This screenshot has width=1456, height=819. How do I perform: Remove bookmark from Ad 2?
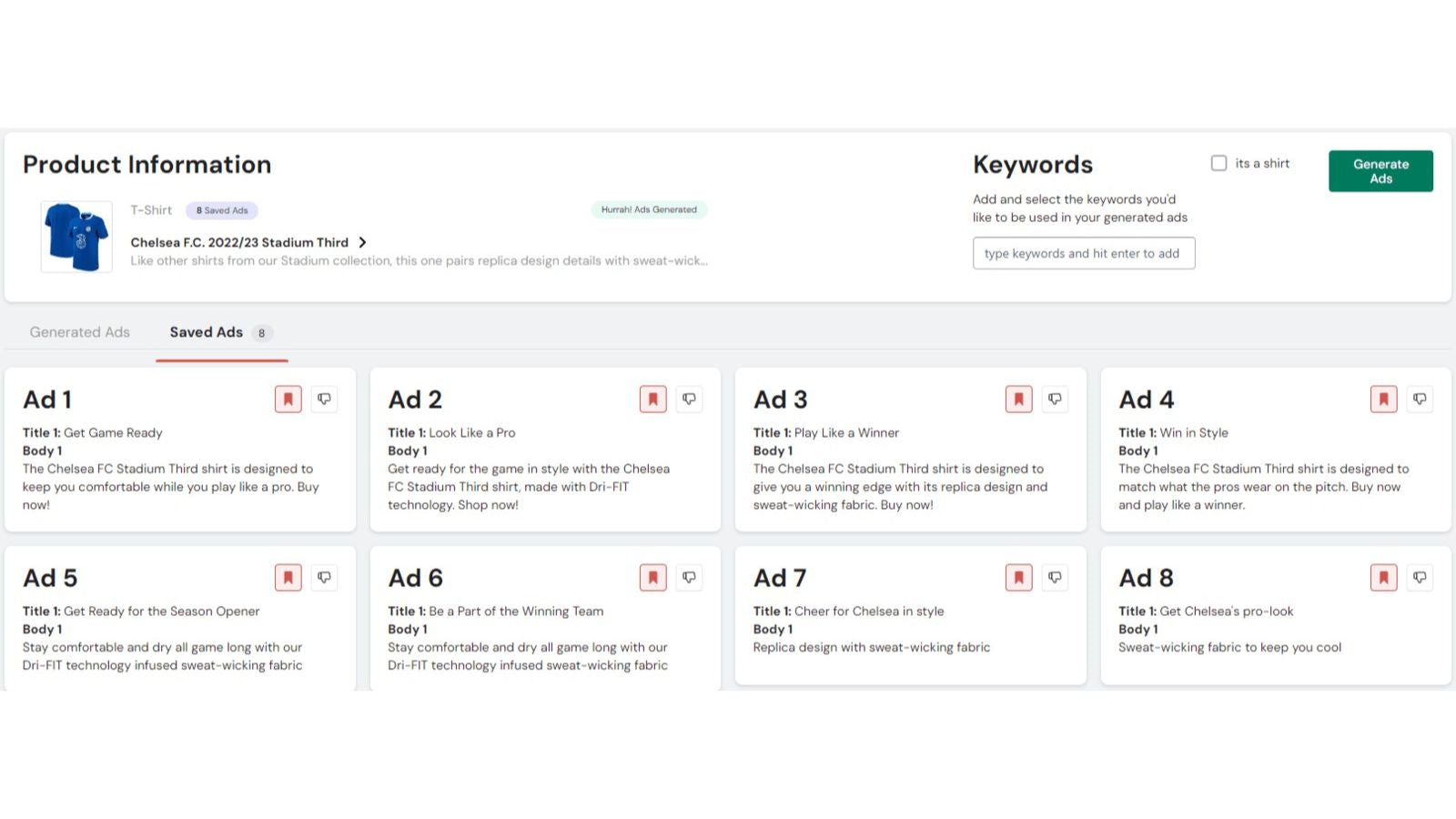(x=652, y=399)
